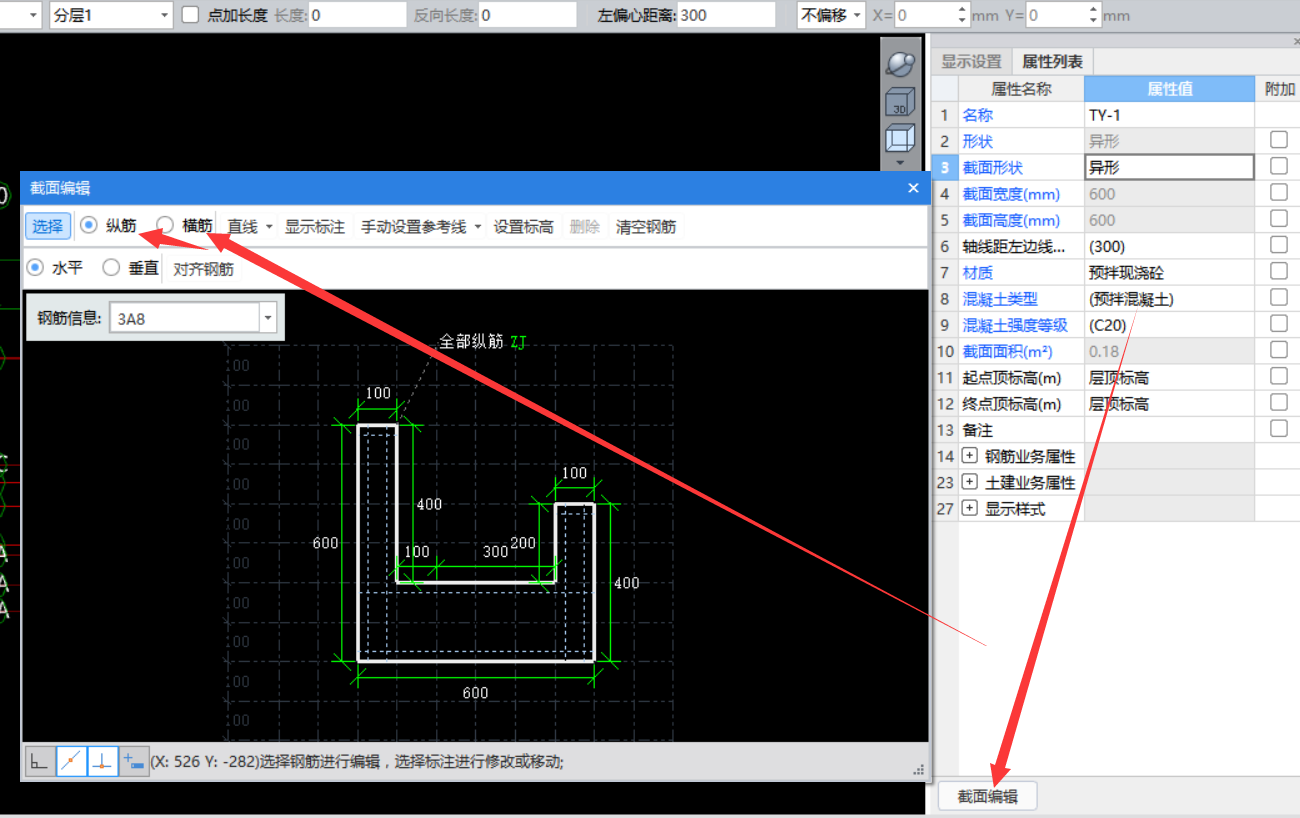Expand the 显示样式 group
The image size is (1300, 818).
pyautogui.click(x=969, y=508)
